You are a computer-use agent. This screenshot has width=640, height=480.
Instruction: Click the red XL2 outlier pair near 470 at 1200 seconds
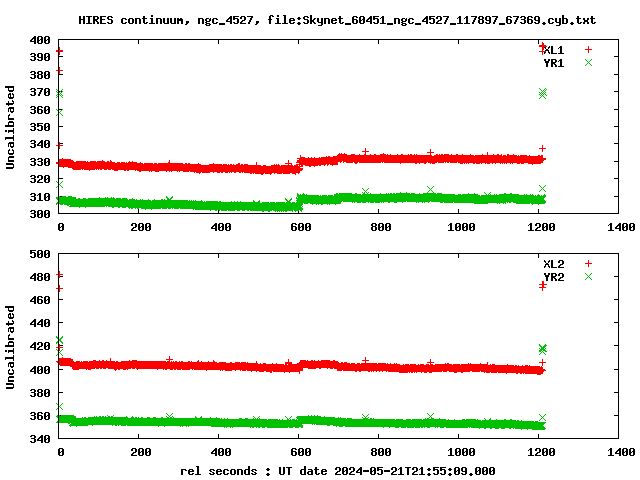tap(542, 286)
